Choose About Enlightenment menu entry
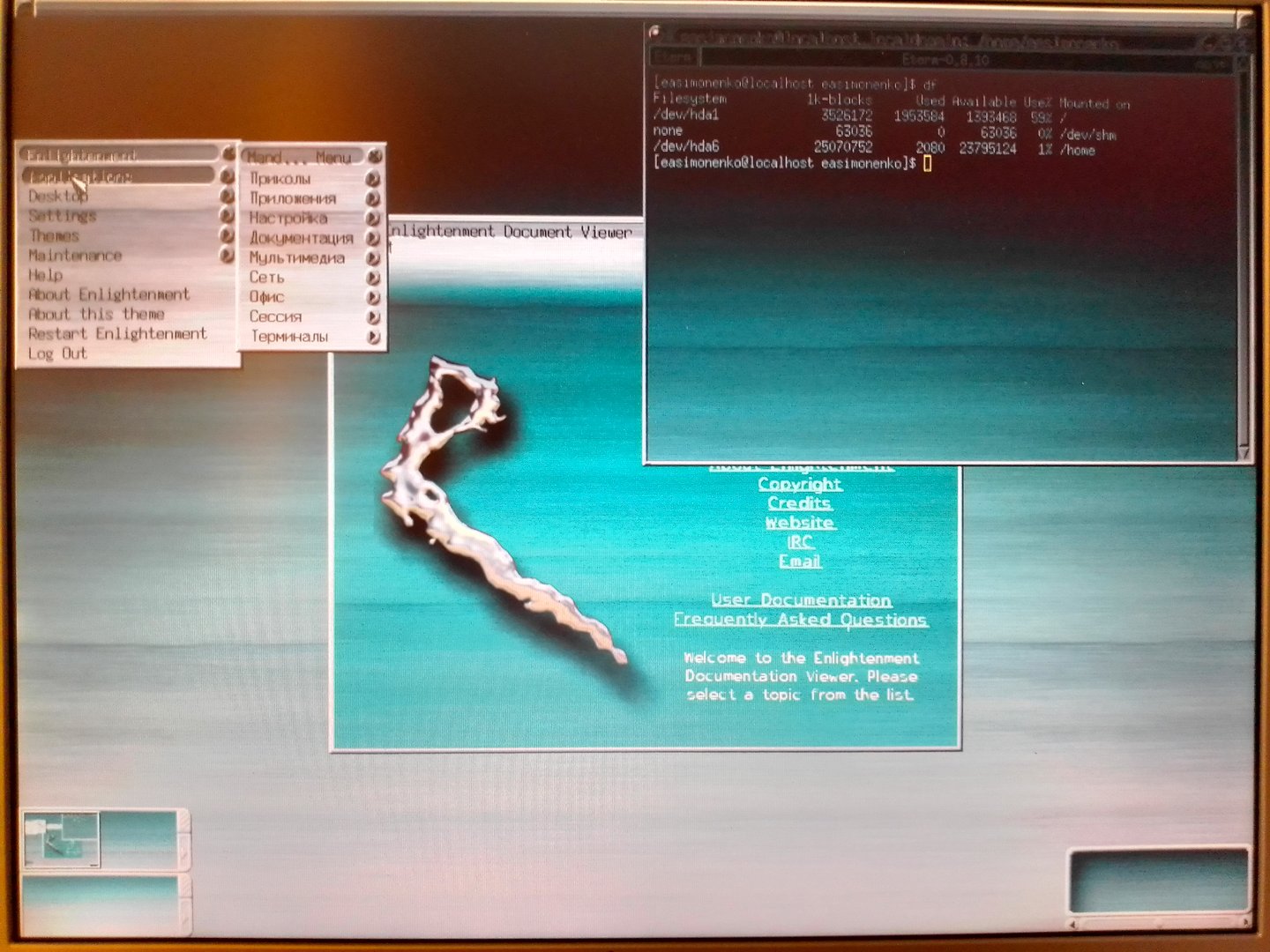Viewport: 1270px width, 952px height. coord(129,294)
